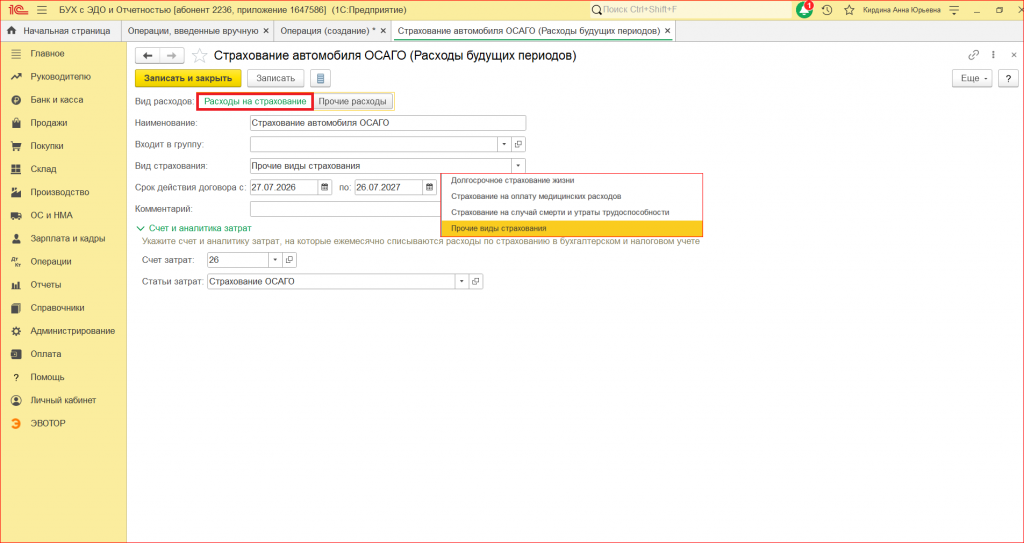This screenshot has width=1024, height=543.
Task: Click the favorites star in title bar
Action: [x=849, y=10]
